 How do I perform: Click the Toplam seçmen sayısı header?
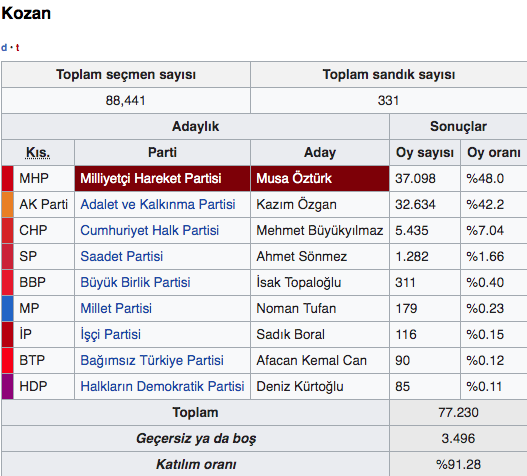tap(126, 75)
